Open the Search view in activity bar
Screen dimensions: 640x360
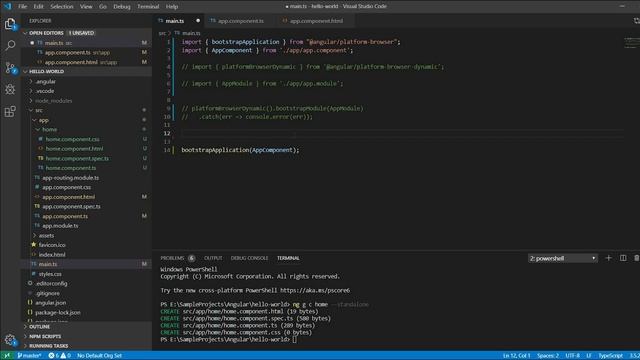click(10, 45)
